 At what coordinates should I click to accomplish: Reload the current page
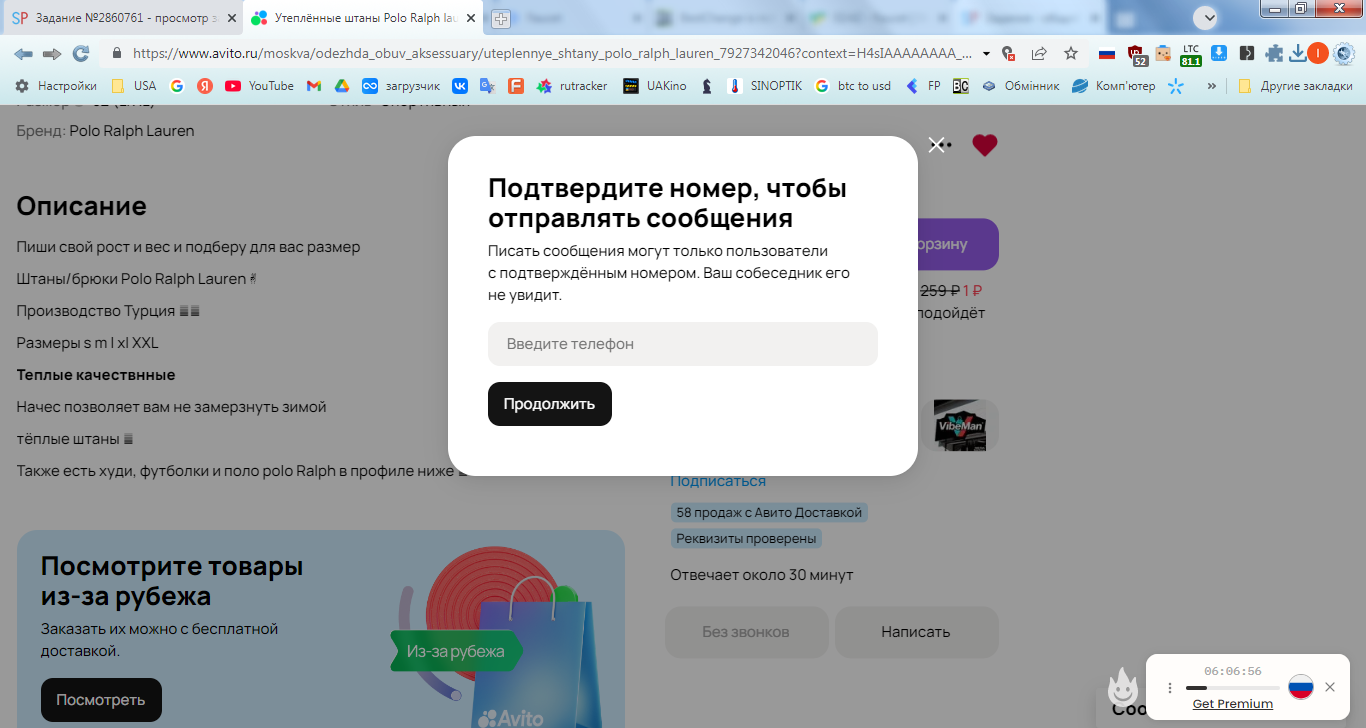81,53
